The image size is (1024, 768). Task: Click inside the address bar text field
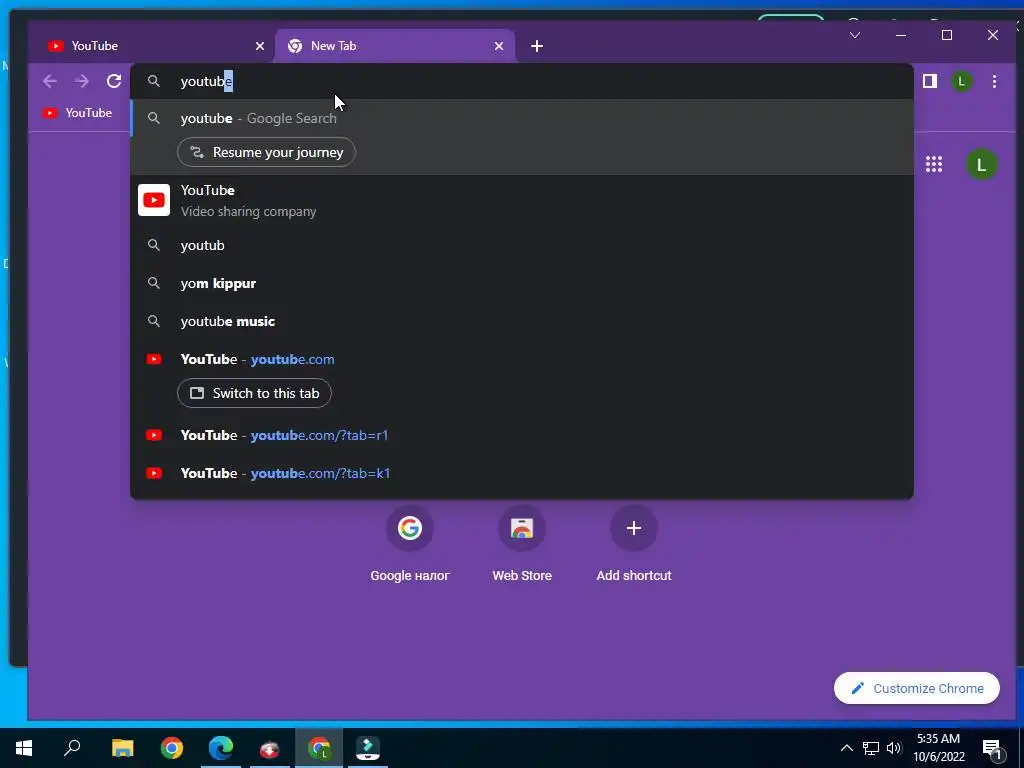[522, 81]
